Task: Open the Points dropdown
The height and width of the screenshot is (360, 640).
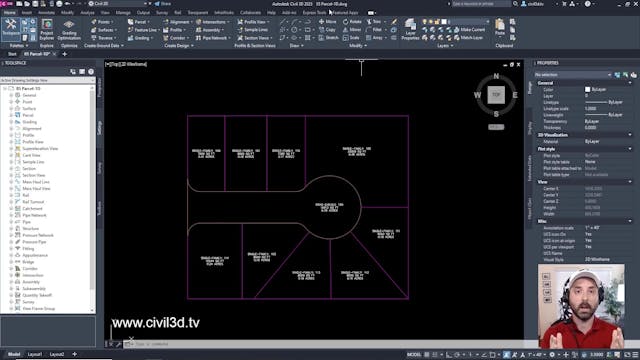Action: pos(102,22)
